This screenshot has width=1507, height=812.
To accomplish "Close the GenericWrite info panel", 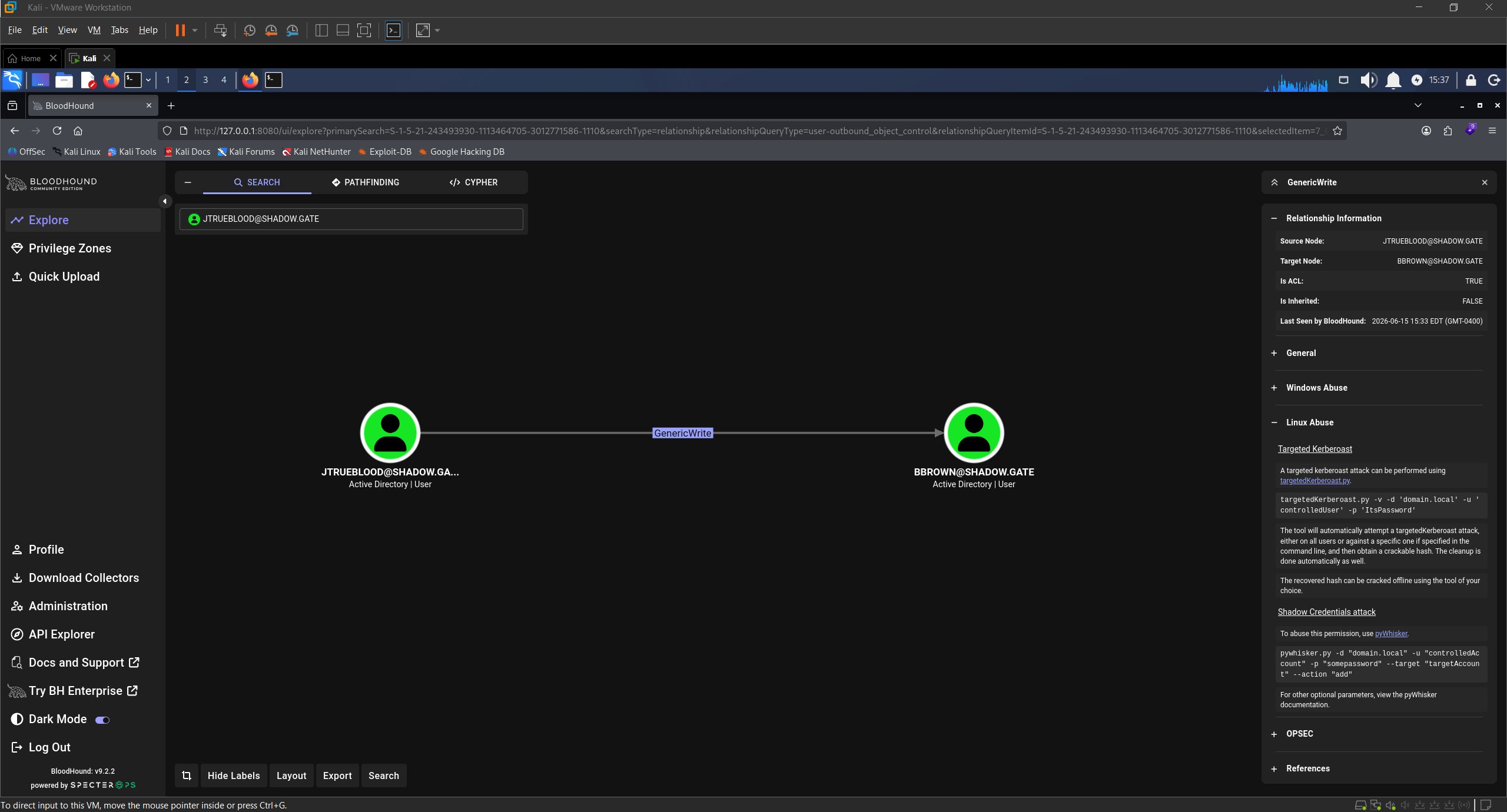I will click(1485, 182).
